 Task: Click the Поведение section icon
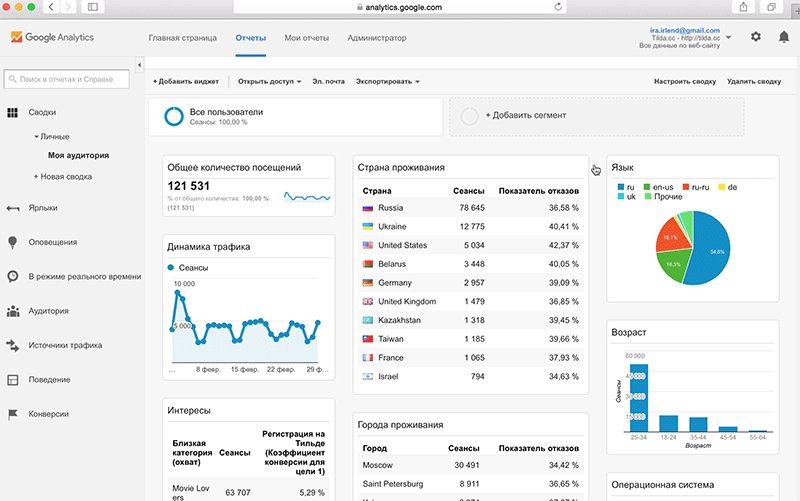pos(13,380)
